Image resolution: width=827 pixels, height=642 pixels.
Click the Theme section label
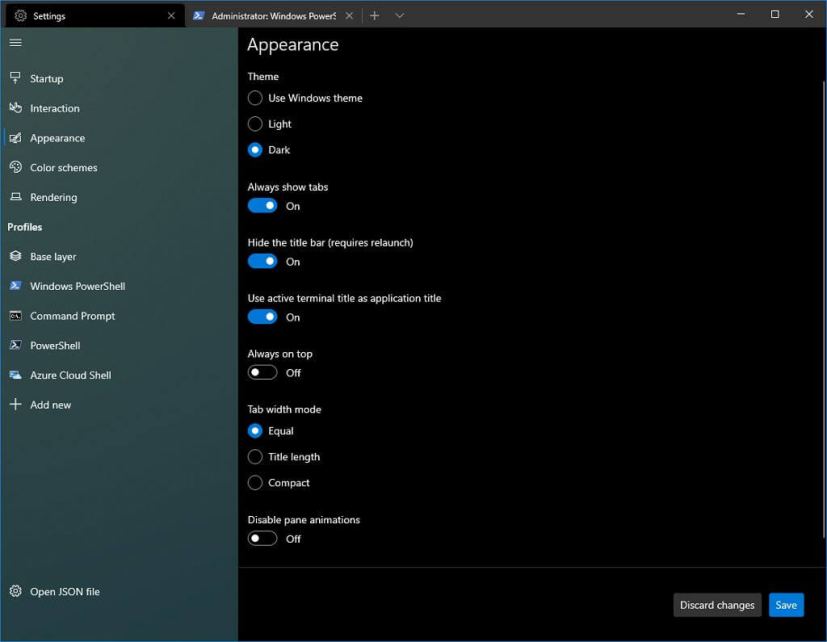click(263, 76)
